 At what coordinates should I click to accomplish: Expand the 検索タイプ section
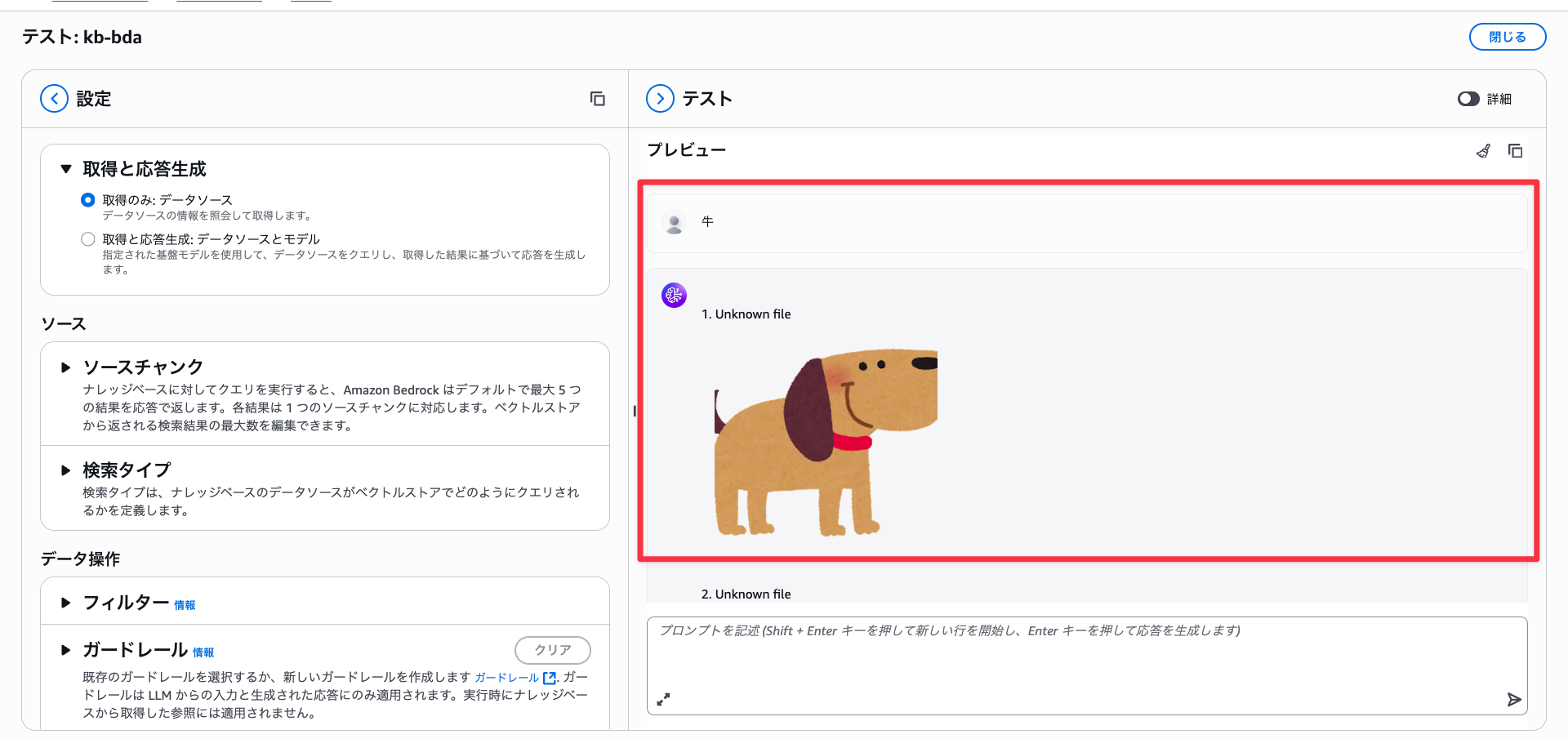tap(66, 470)
